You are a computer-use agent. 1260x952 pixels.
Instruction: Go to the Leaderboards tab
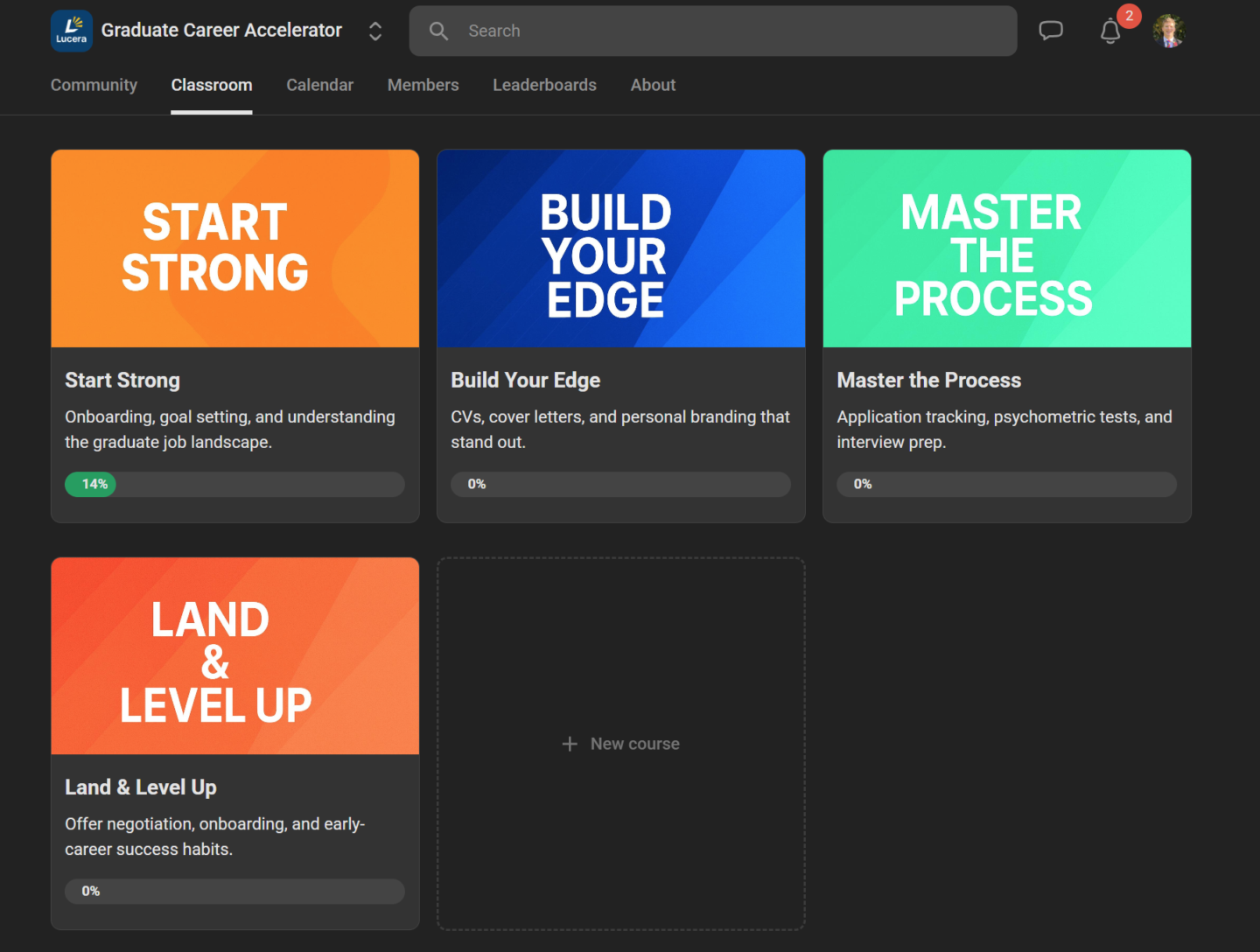pos(544,85)
